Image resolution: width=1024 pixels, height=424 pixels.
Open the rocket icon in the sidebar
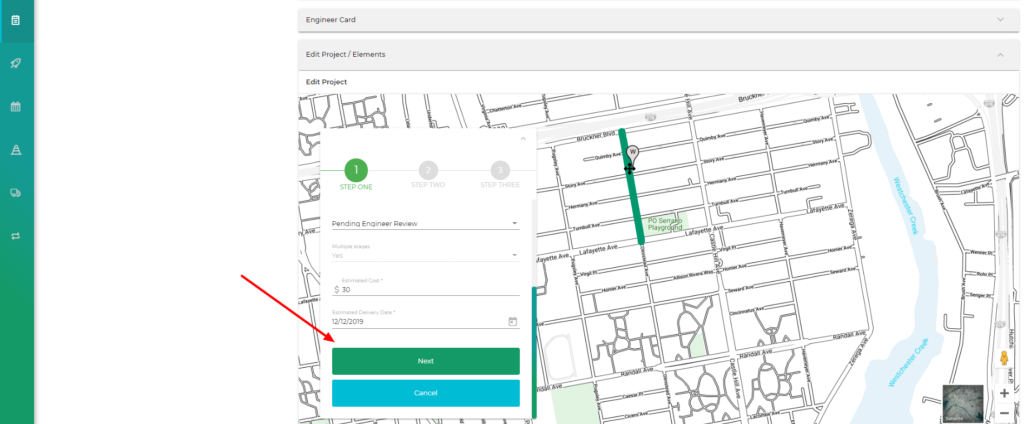[x=16, y=63]
